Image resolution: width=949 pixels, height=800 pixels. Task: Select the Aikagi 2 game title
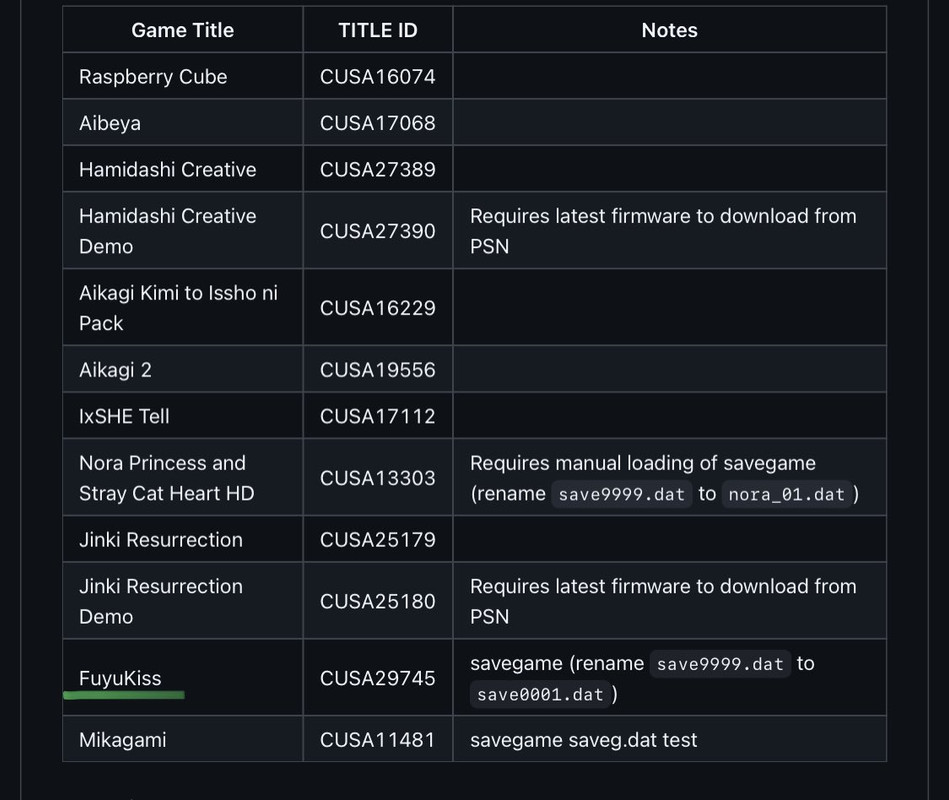point(115,370)
